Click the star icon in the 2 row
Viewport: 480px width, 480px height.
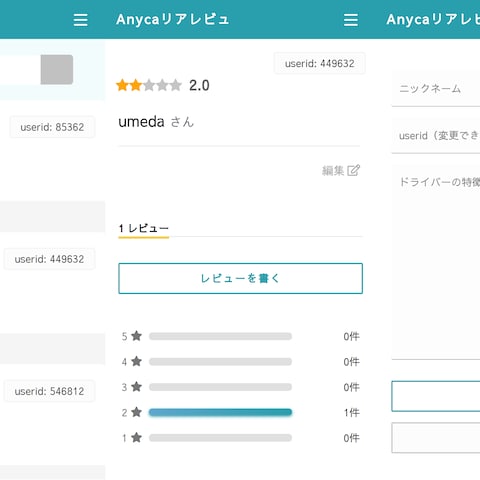point(136,412)
